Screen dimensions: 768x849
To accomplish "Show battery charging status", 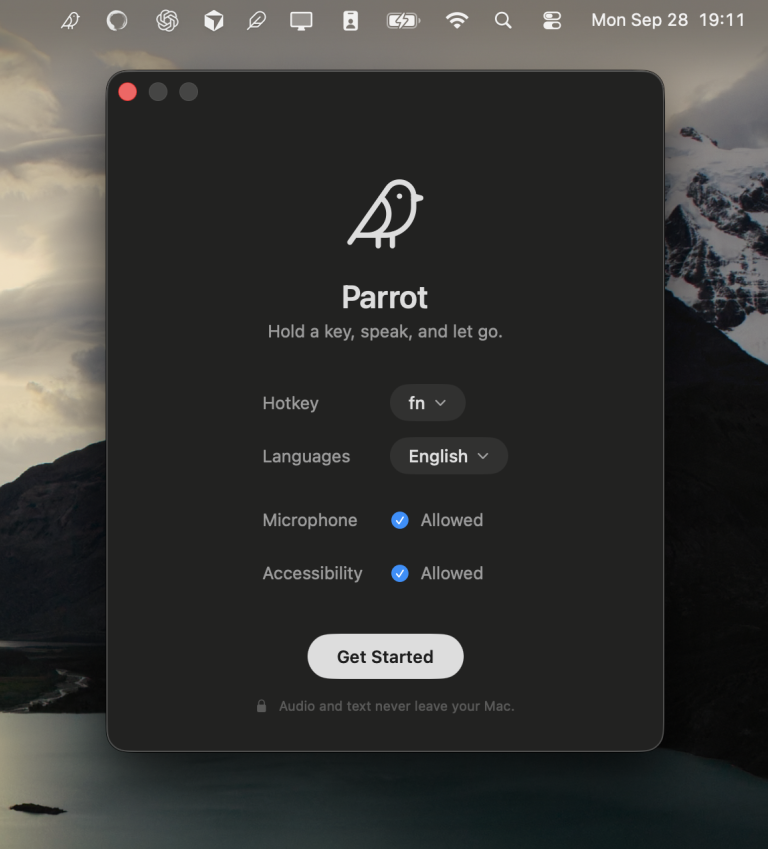I will coord(403,21).
